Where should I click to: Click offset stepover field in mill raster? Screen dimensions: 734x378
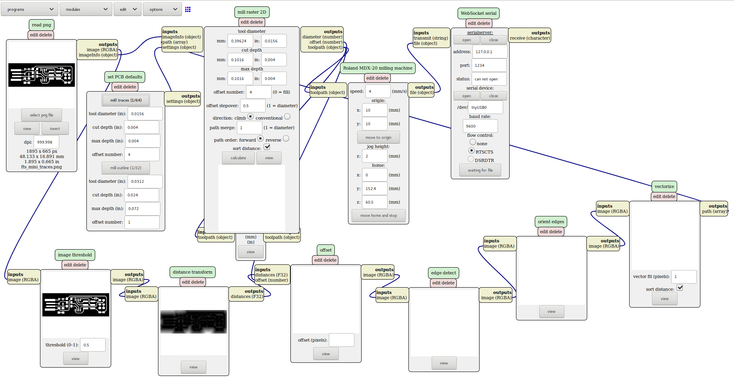click(253, 105)
